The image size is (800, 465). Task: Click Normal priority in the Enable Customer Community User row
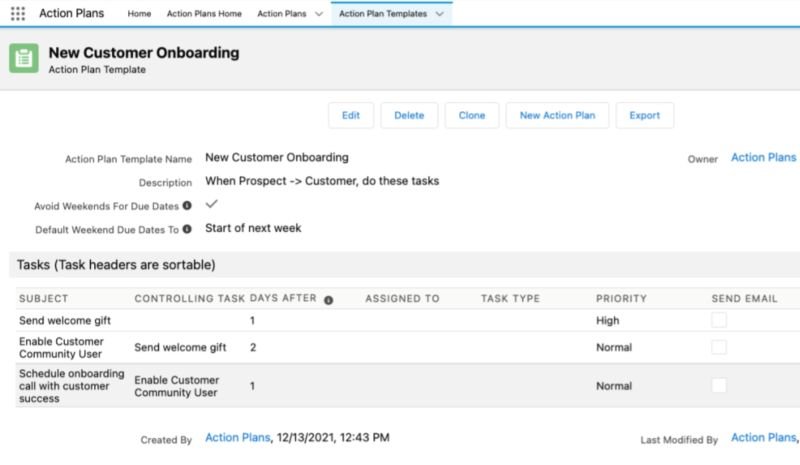(614, 348)
